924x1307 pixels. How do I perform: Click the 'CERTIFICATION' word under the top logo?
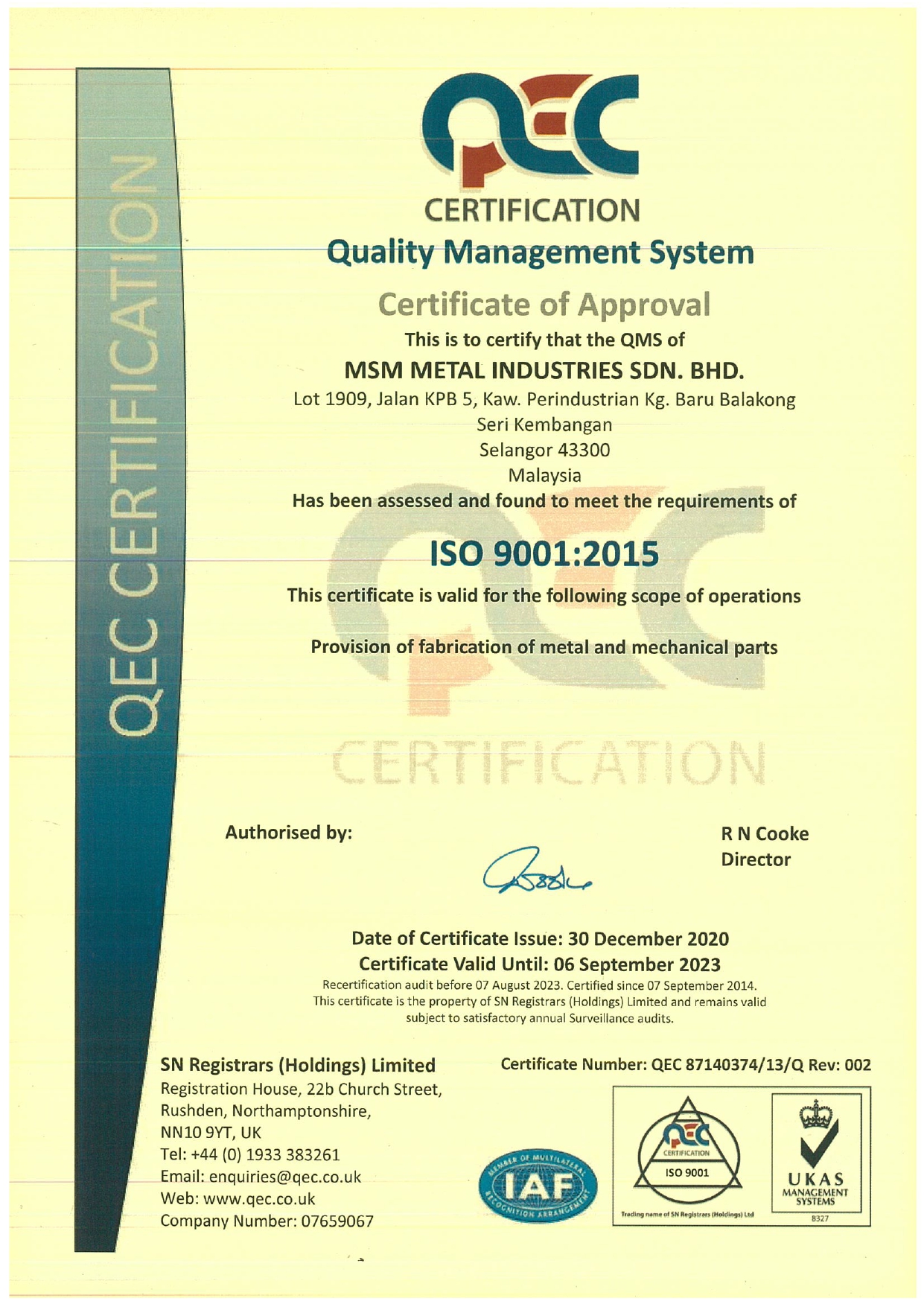(x=532, y=210)
